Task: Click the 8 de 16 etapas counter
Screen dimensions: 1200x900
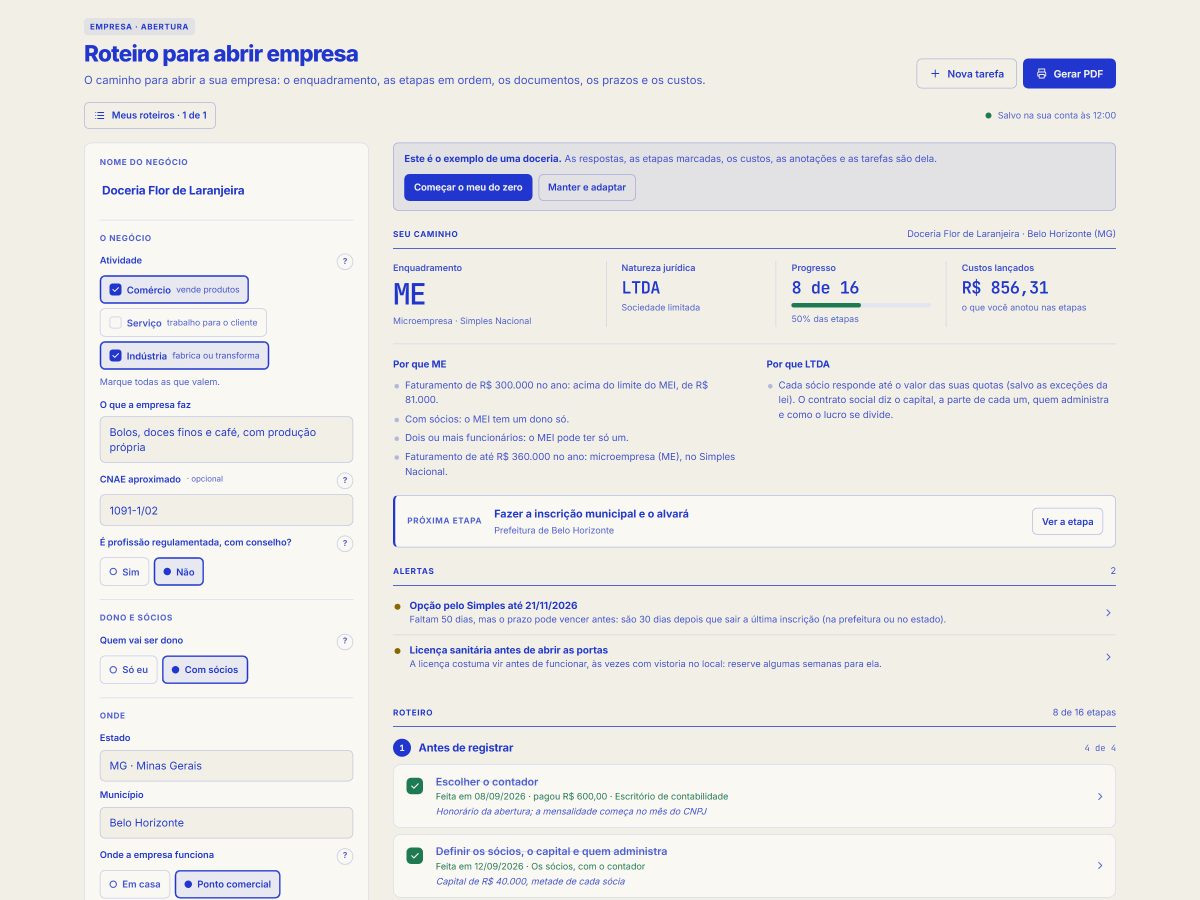Action: click(1084, 713)
